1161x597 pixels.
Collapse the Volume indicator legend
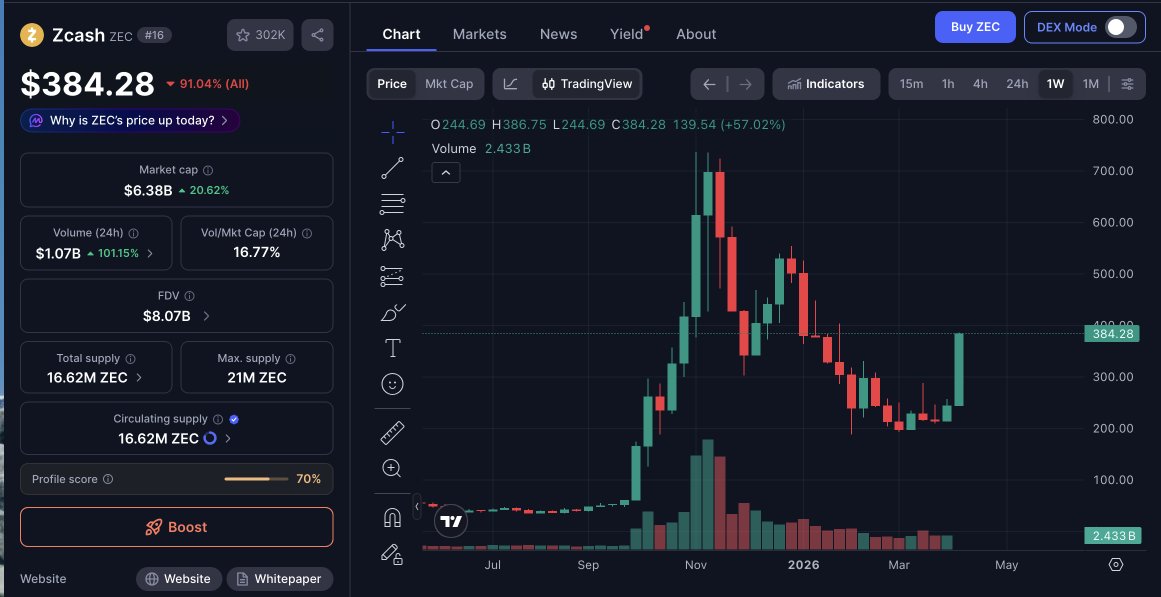[x=445, y=172]
